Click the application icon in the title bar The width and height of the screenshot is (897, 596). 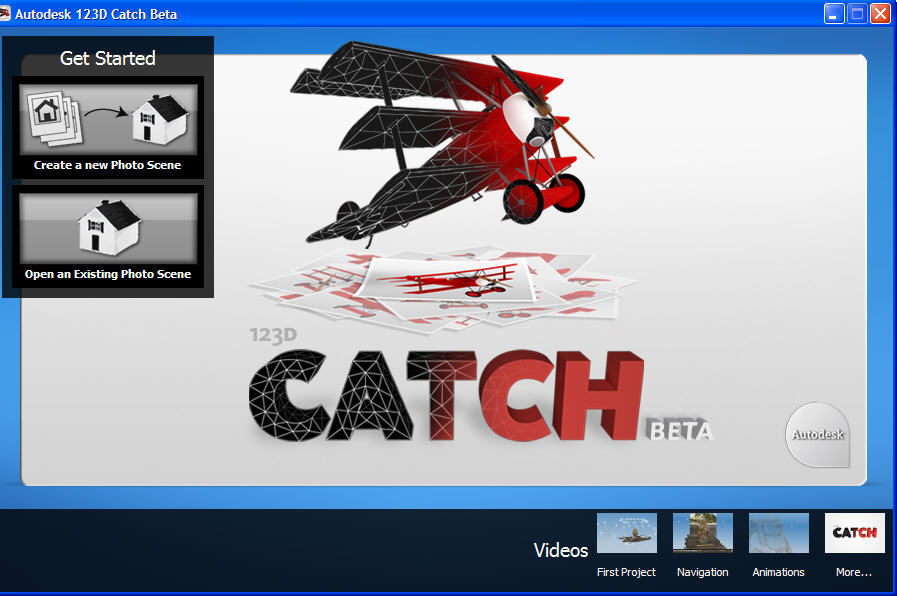(6, 14)
